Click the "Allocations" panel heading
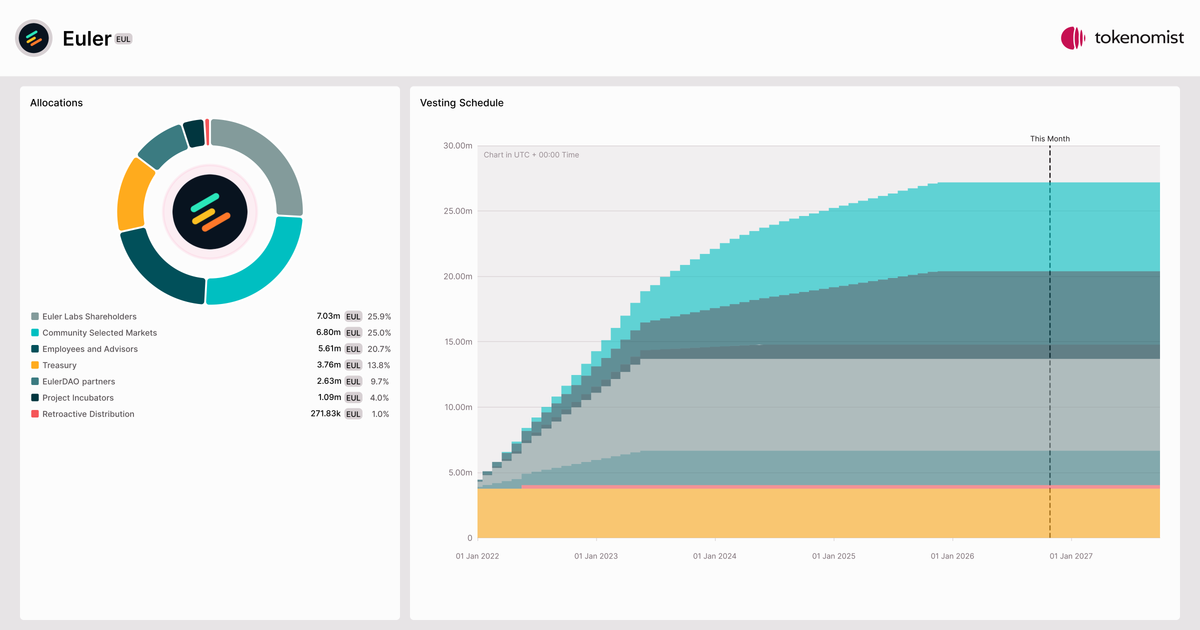 tap(57, 103)
